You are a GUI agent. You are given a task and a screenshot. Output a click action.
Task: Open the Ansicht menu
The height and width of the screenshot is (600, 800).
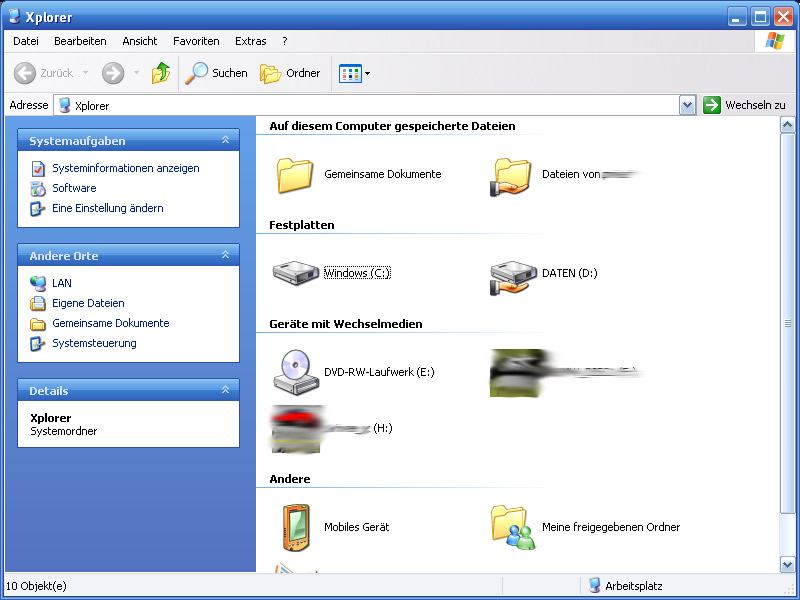click(x=140, y=41)
